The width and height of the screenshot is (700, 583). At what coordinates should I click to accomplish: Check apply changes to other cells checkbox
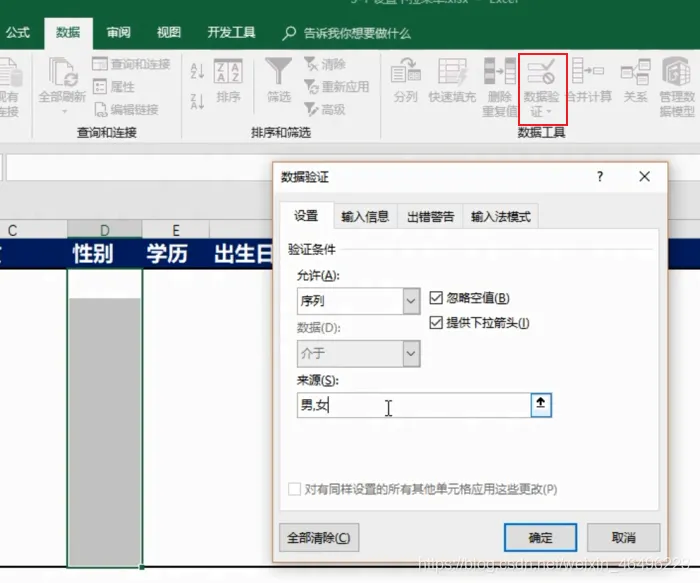click(x=294, y=489)
